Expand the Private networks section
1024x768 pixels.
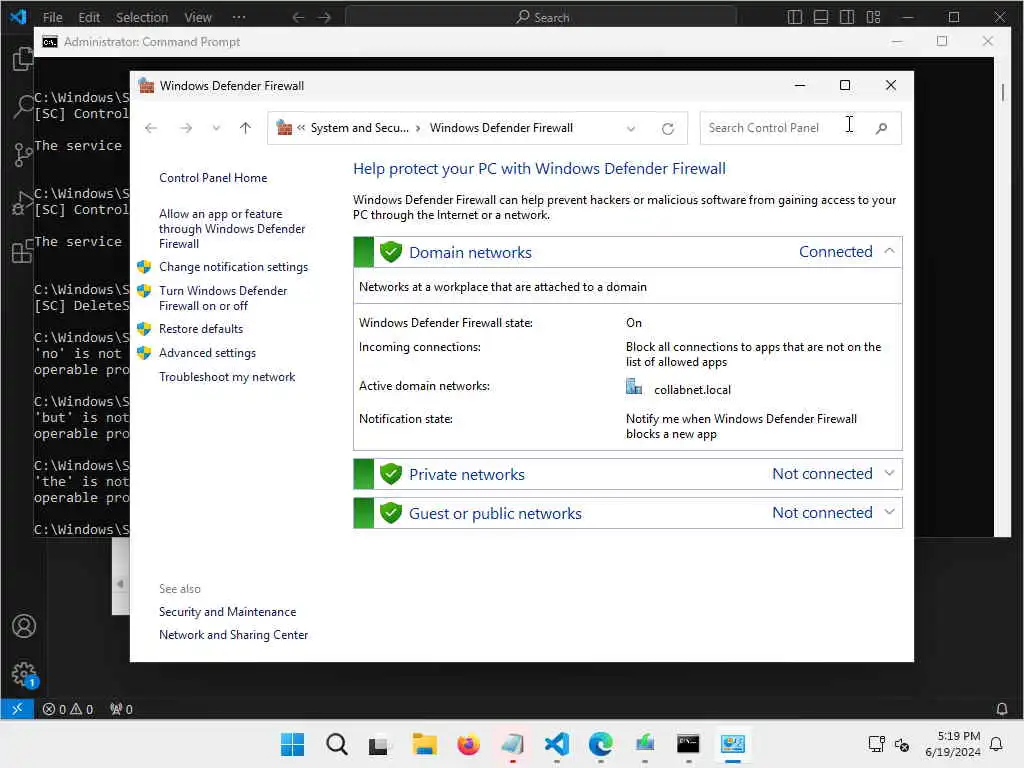(889, 473)
